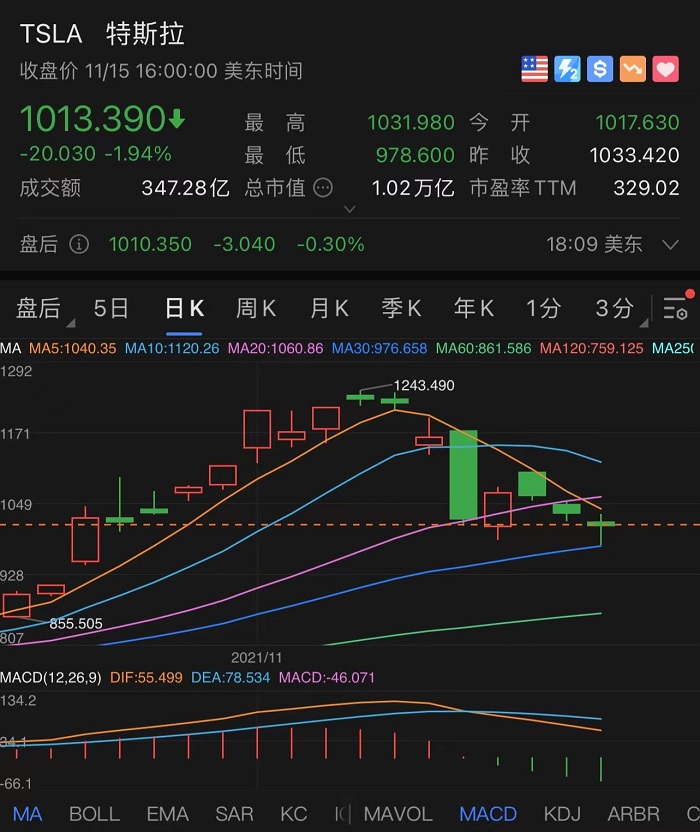
Task: Tap the 成交额 347.28亿 value
Action: click(185, 188)
